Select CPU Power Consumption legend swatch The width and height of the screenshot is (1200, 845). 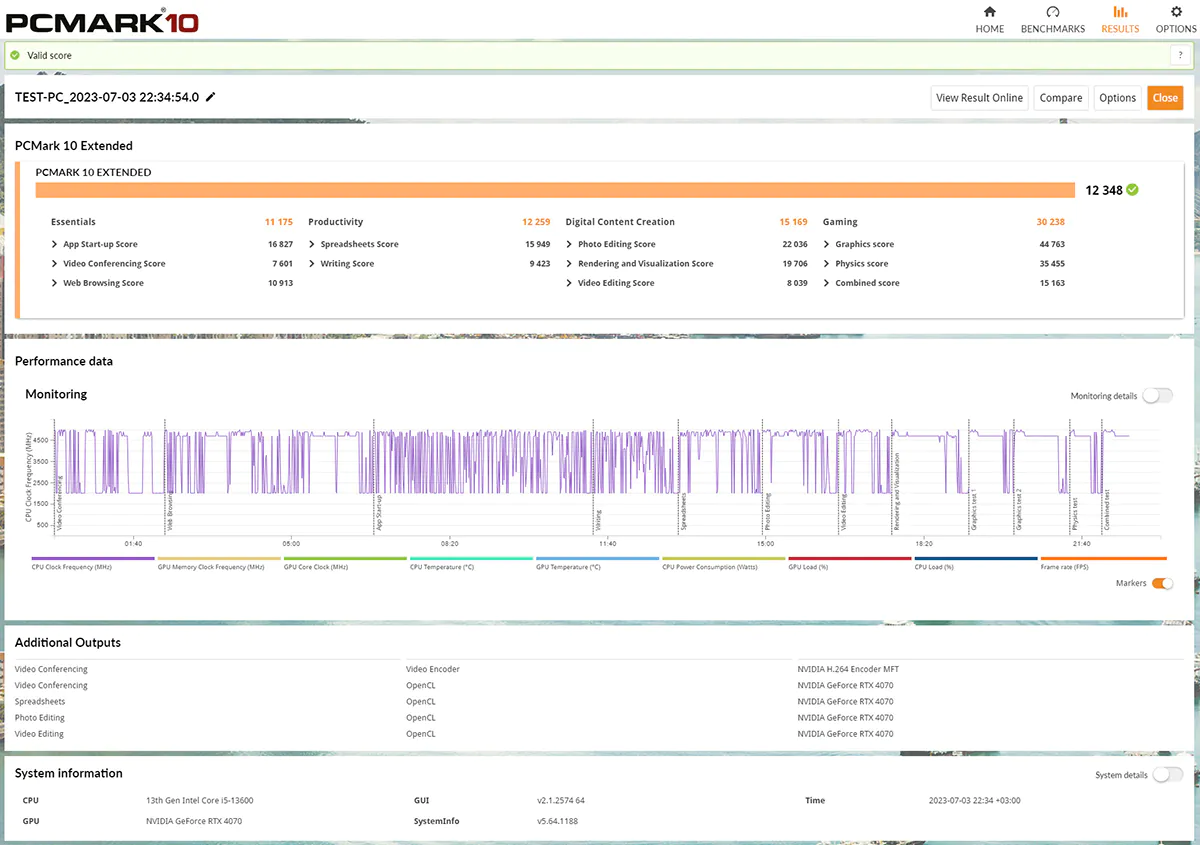coord(723,559)
